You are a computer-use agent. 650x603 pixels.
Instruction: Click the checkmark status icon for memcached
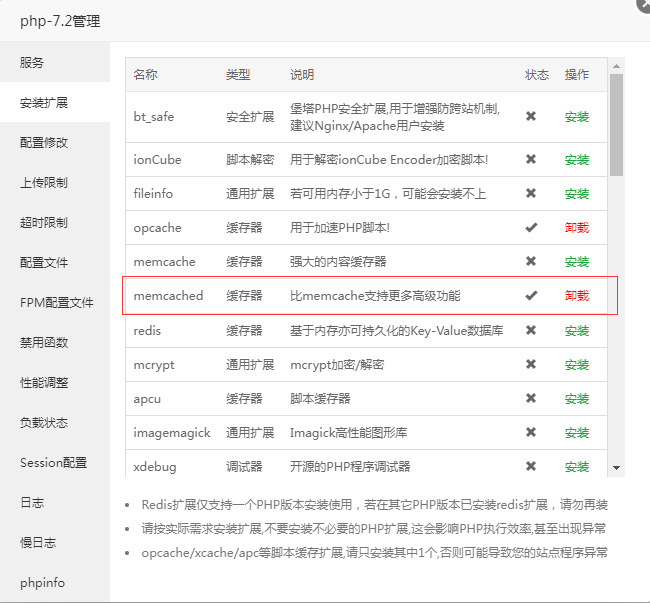[x=531, y=295]
